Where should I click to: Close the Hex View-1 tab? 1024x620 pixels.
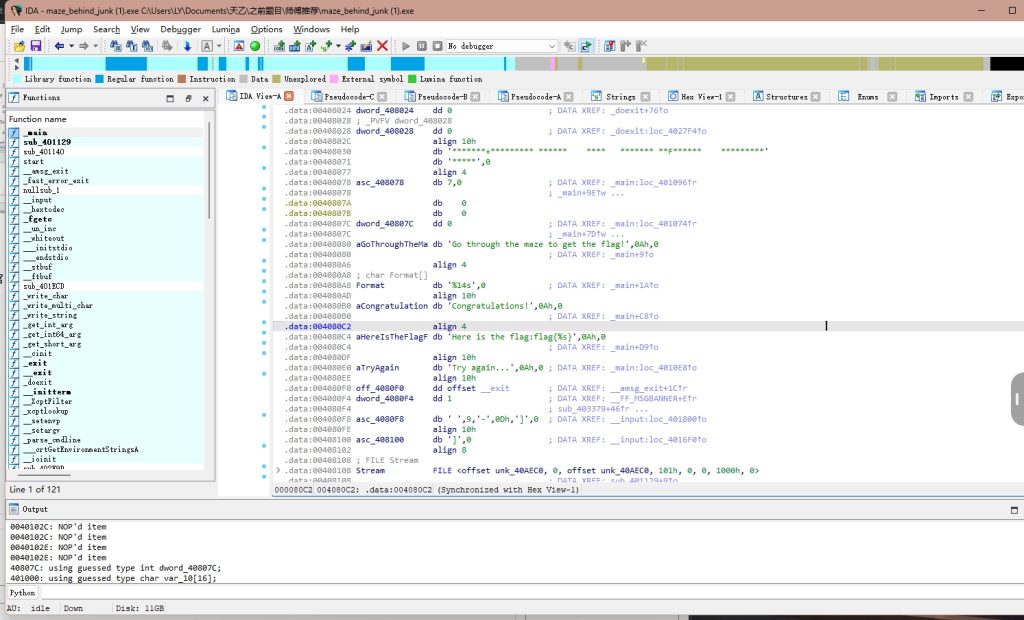(x=731, y=97)
